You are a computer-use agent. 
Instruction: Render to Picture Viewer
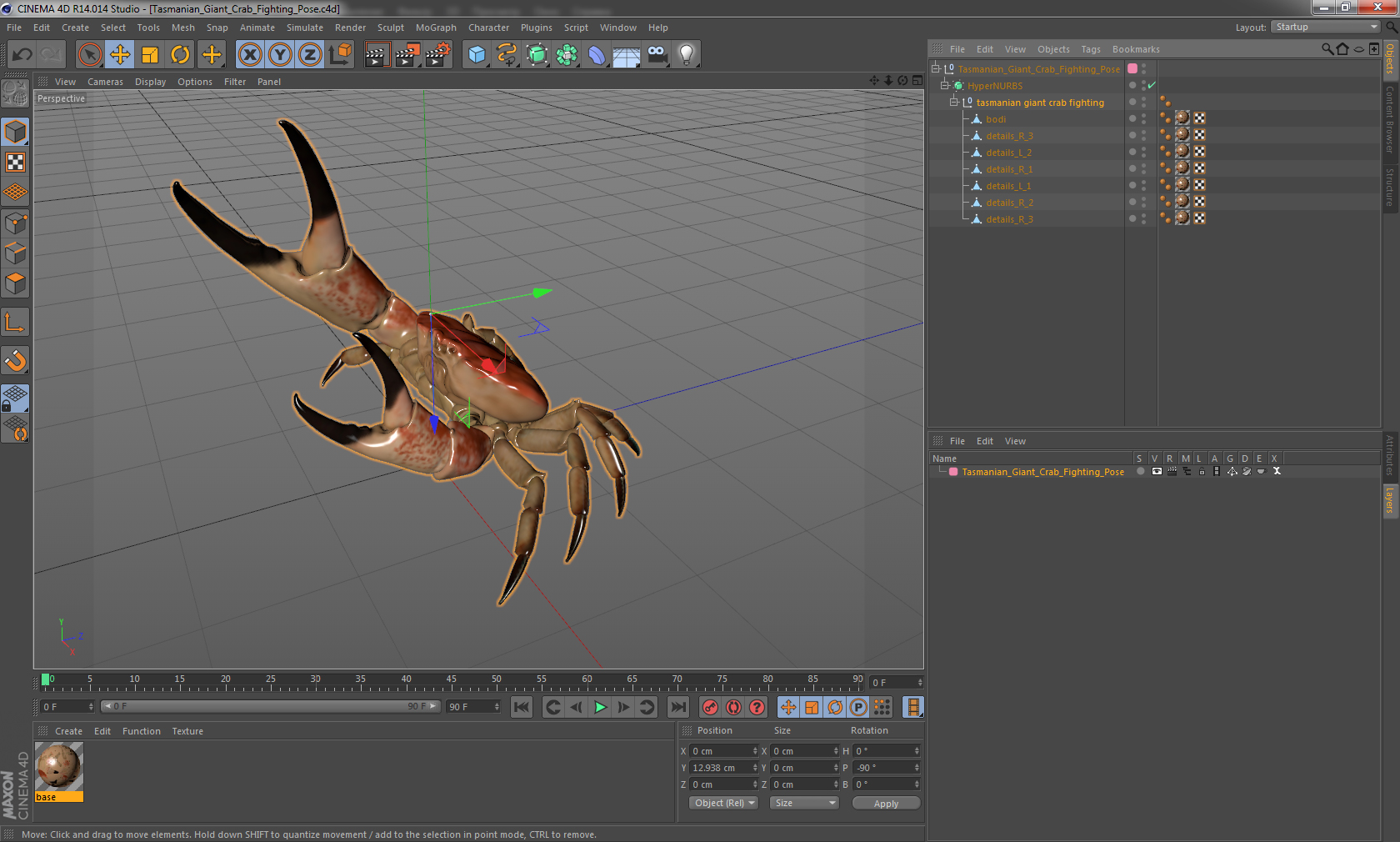coord(407,55)
